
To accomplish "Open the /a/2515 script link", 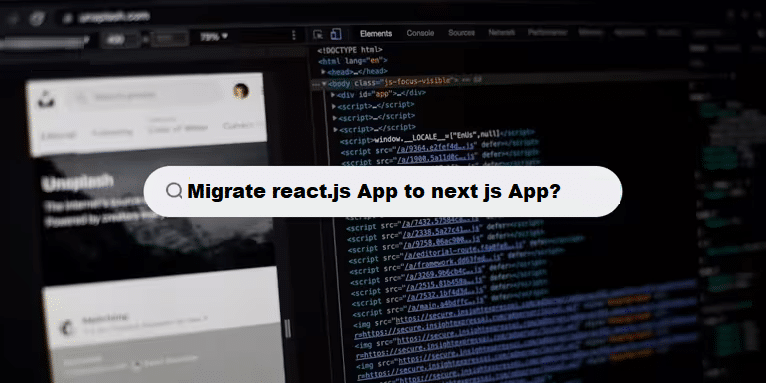I will (445, 284).
